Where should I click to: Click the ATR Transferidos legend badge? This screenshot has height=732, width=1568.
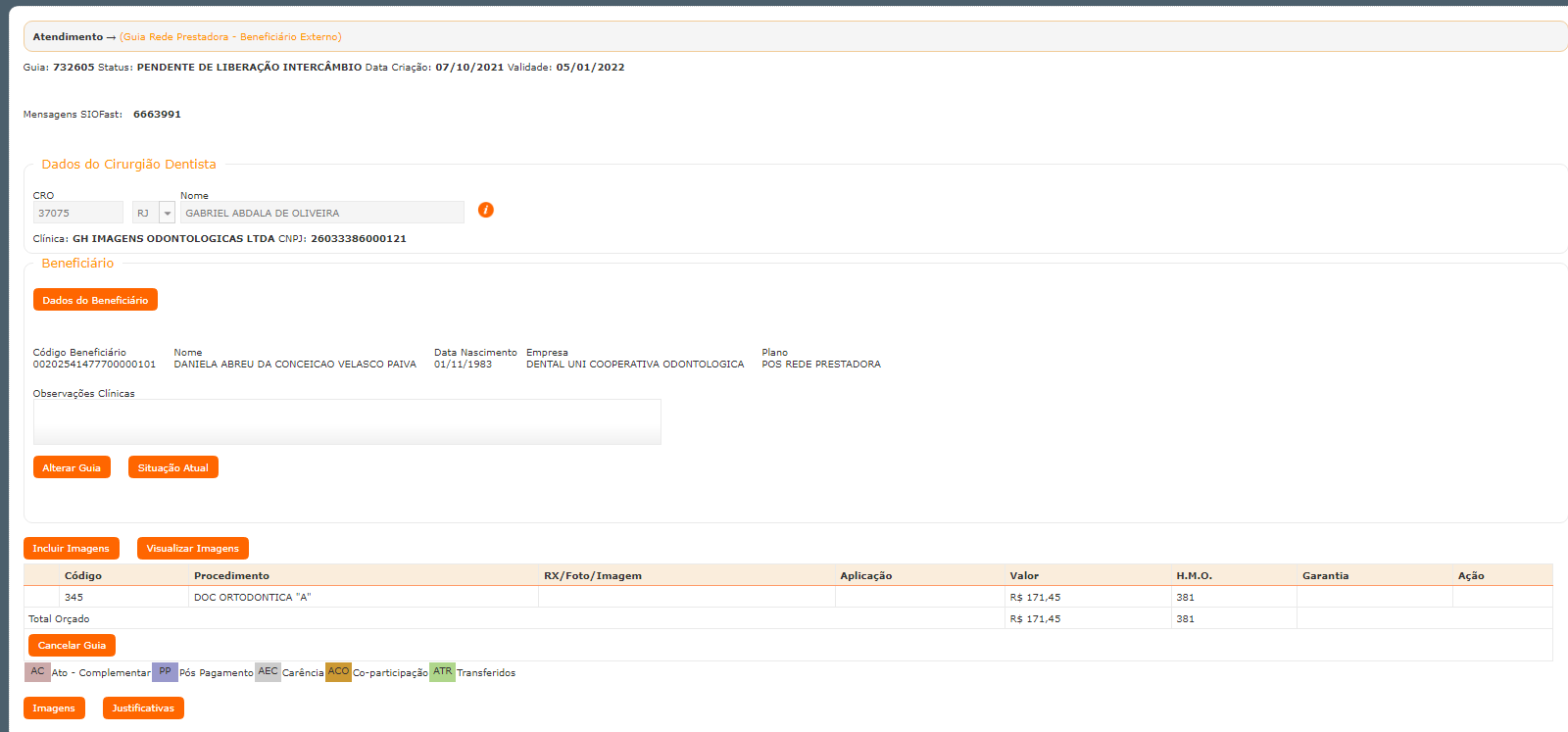click(442, 672)
